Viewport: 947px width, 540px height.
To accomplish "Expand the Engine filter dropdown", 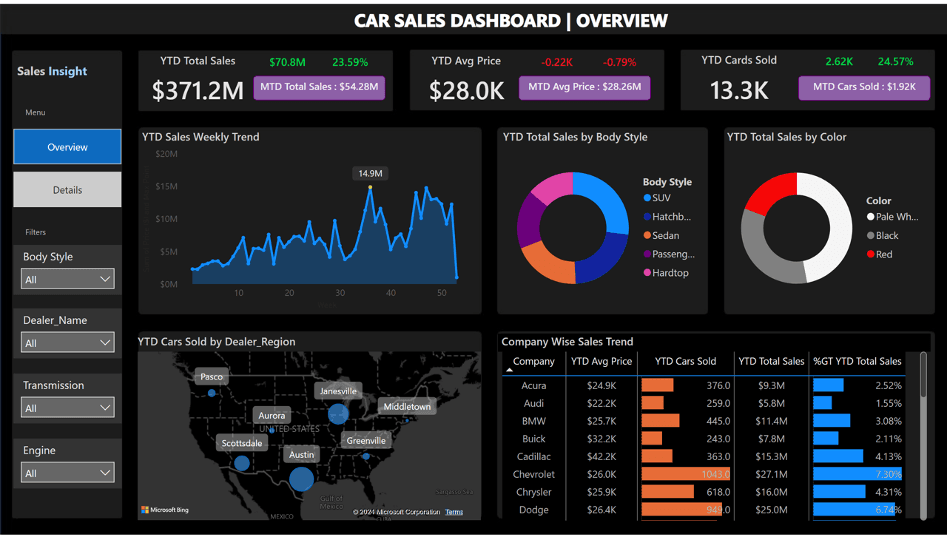I will (68, 473).
